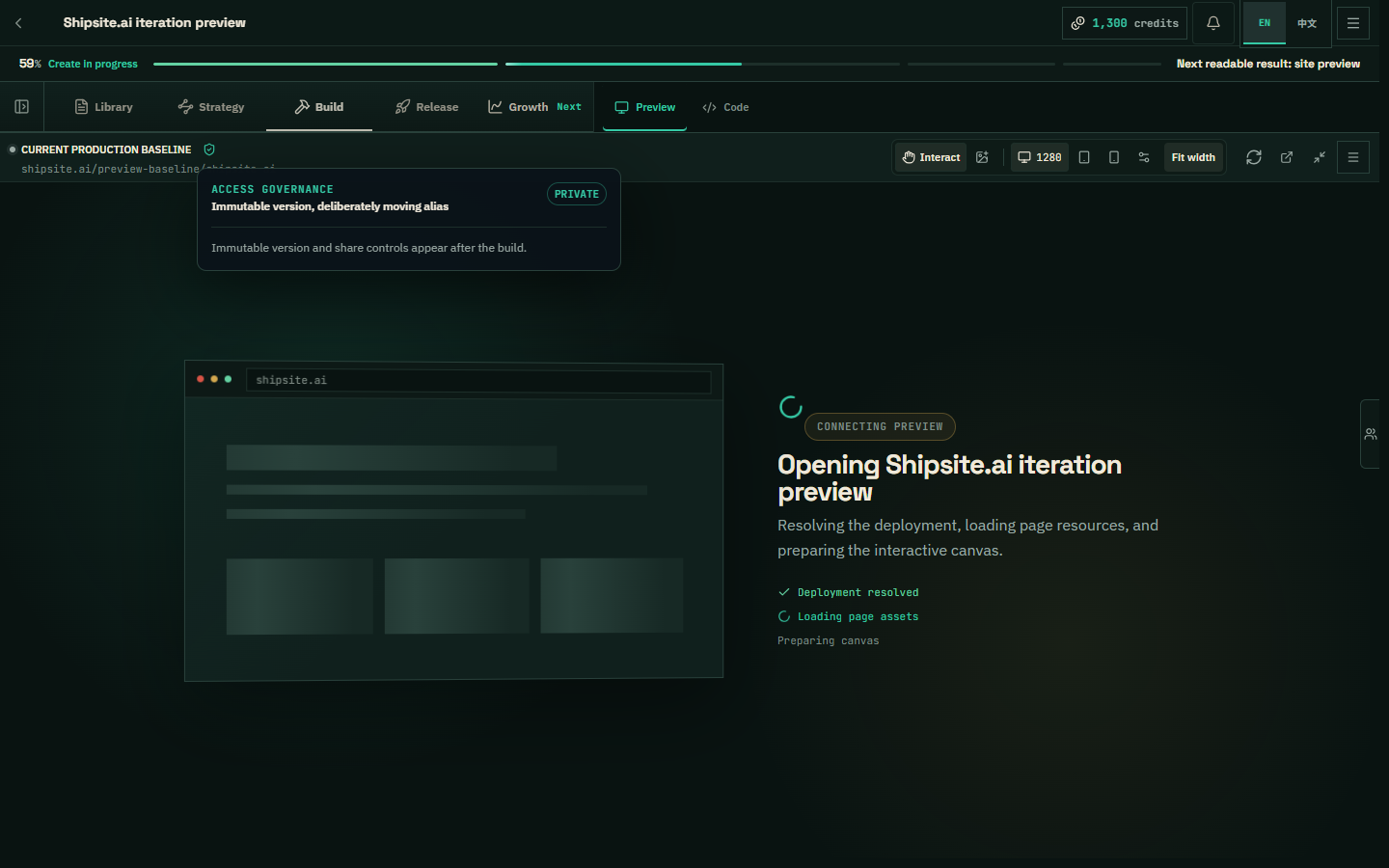The image size is (1389, 868).
Task: Open the collaborators side tab icon
Action: pos(1371,434)
